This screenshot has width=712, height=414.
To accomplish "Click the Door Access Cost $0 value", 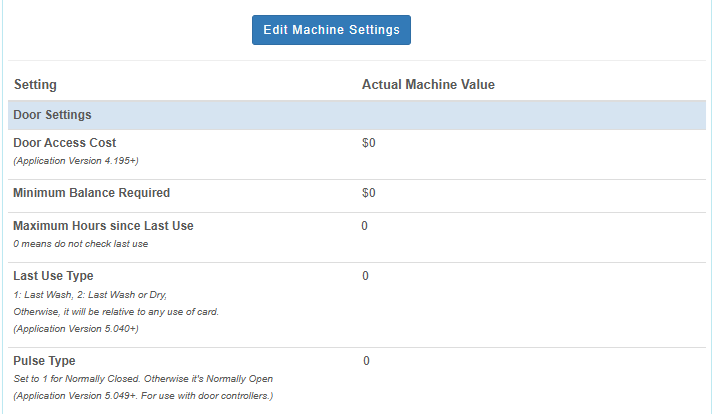I will click(368, 143).
